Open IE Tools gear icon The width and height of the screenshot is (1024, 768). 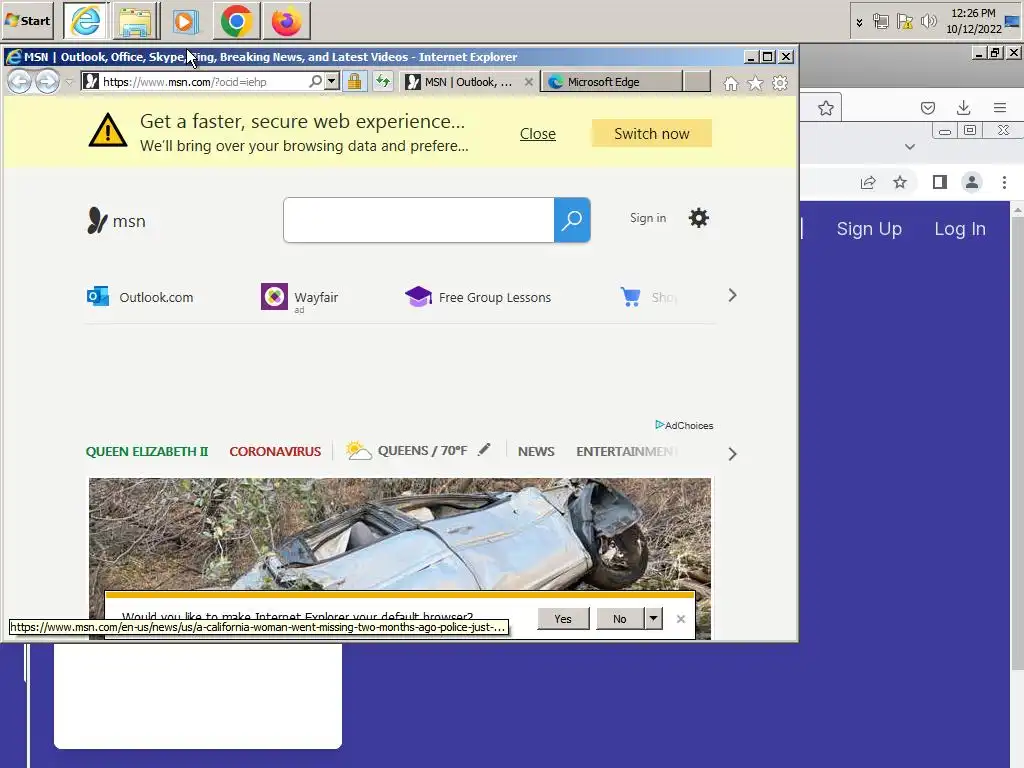[x=780, y=84]
